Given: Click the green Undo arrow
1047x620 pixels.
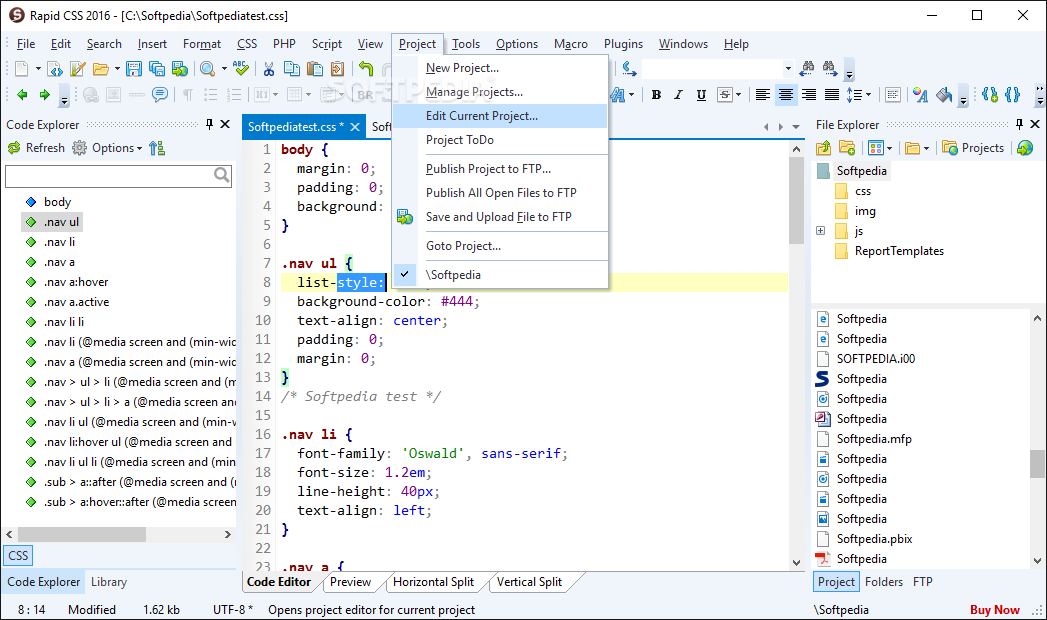Looking at the screenshot, I should (x=365, y=69).
